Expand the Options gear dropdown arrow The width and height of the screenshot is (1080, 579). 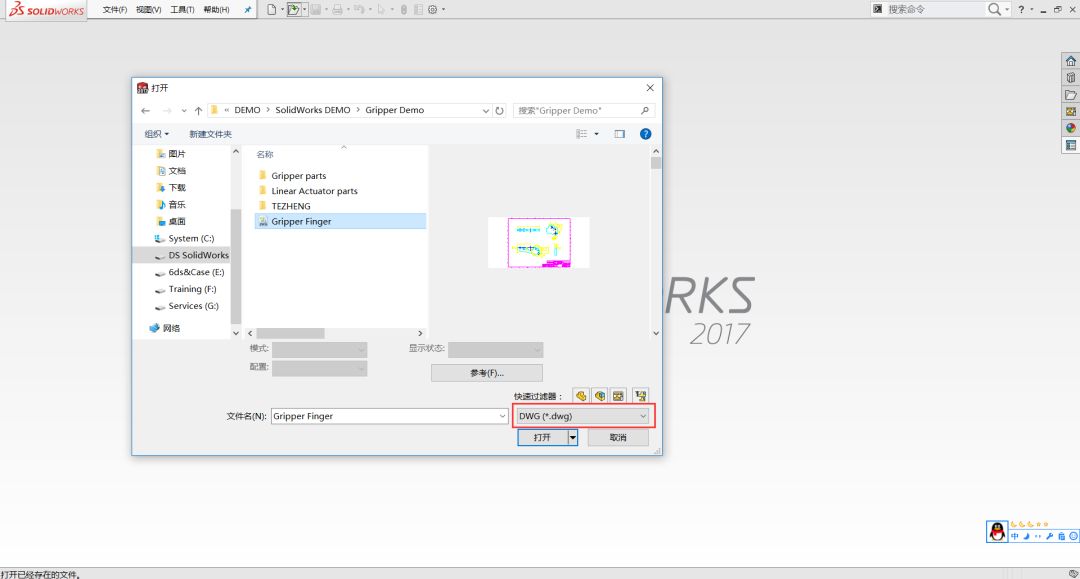coord(444,10)
